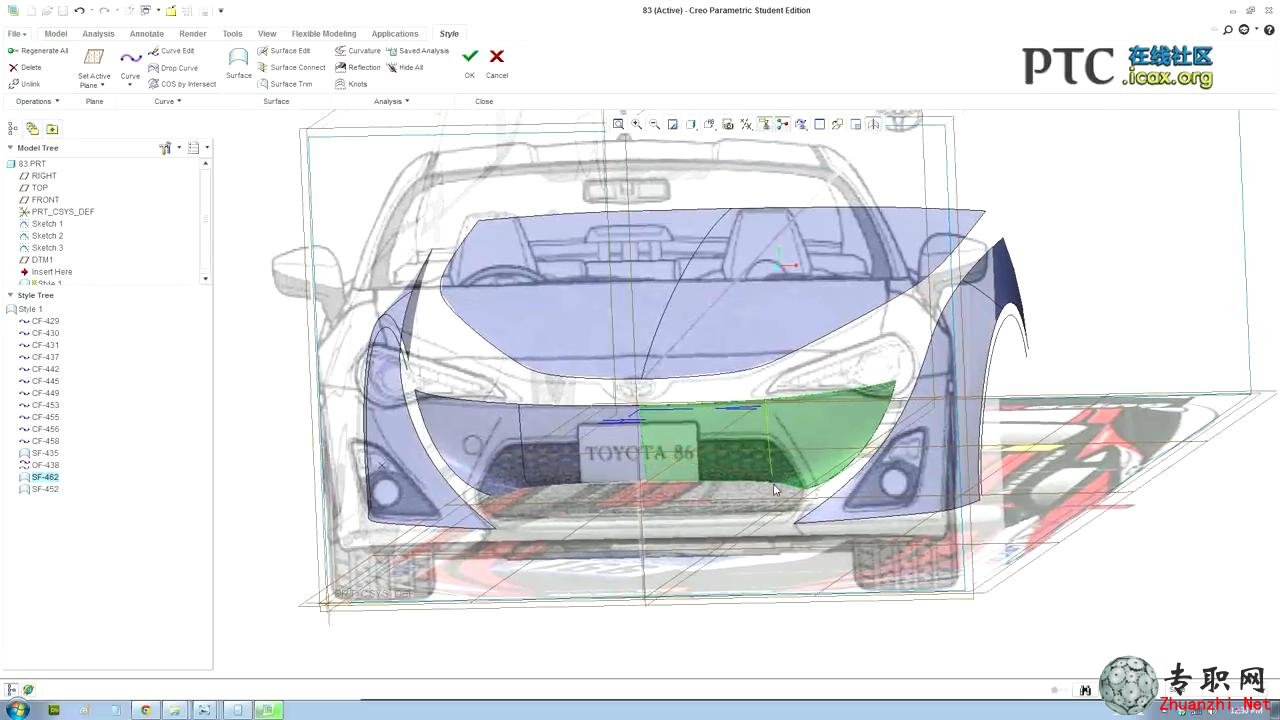Click the Redo button
1280x720 pixels.
coord(104,10)
